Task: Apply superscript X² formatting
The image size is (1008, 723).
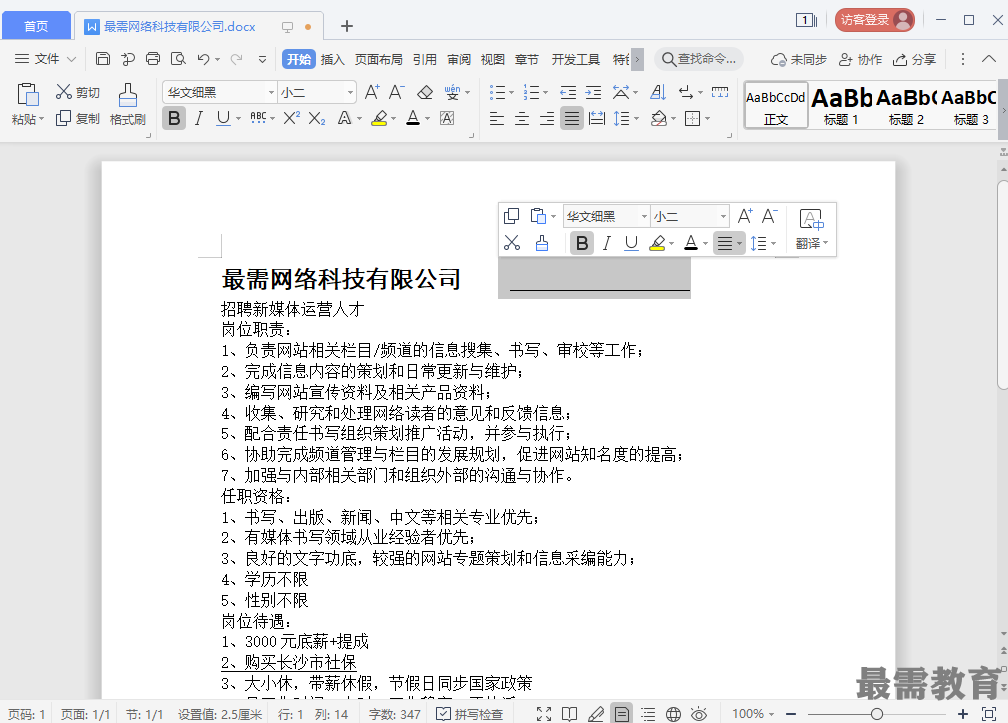Action: click(x=291, y=118)
